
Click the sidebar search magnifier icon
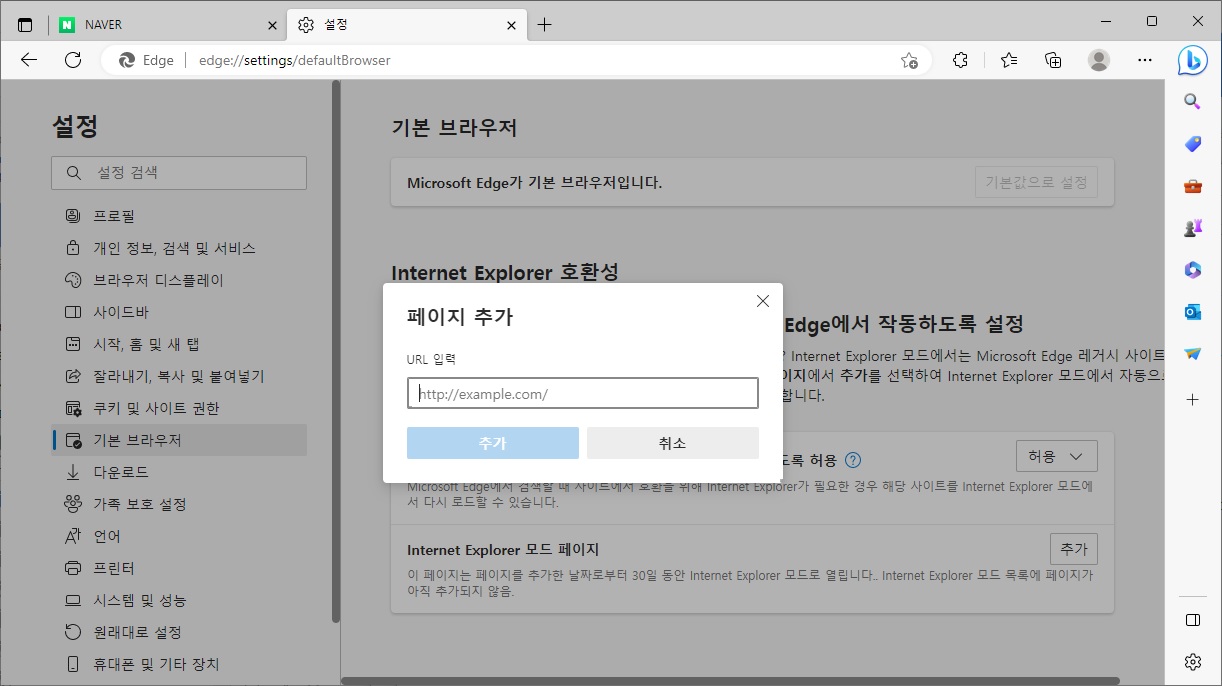point(1192,101)
